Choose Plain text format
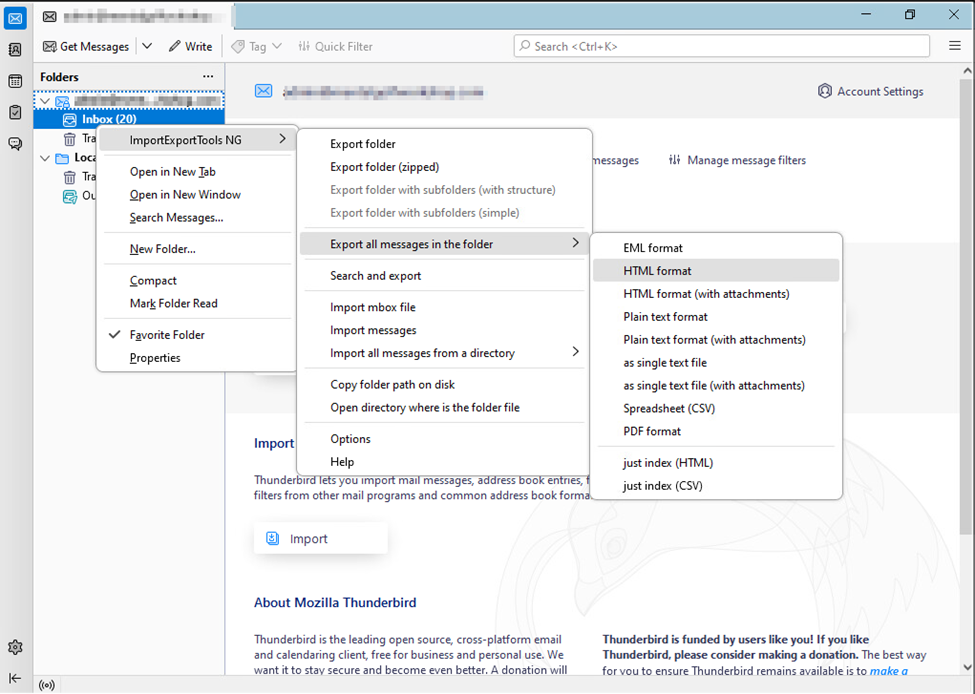975x694 pixels. tap(716, 317)
